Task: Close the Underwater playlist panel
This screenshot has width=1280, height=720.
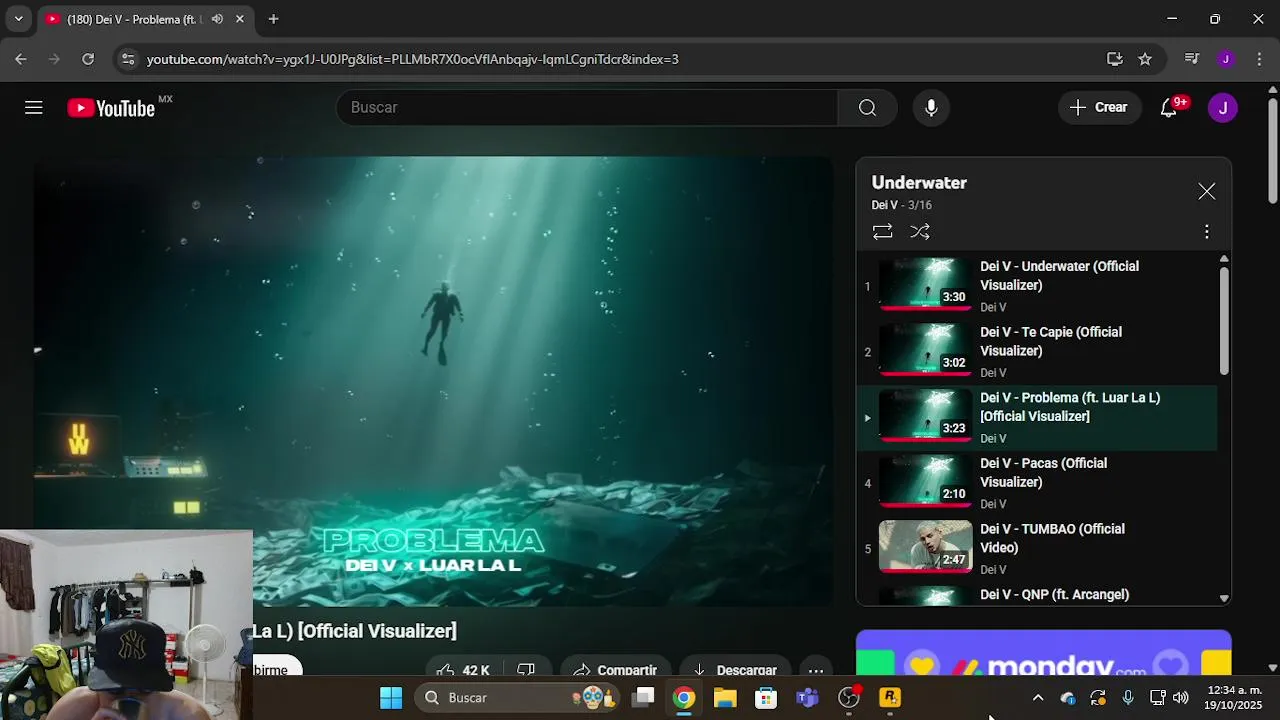Action: pyautogui.click(x=1207, y=191)
